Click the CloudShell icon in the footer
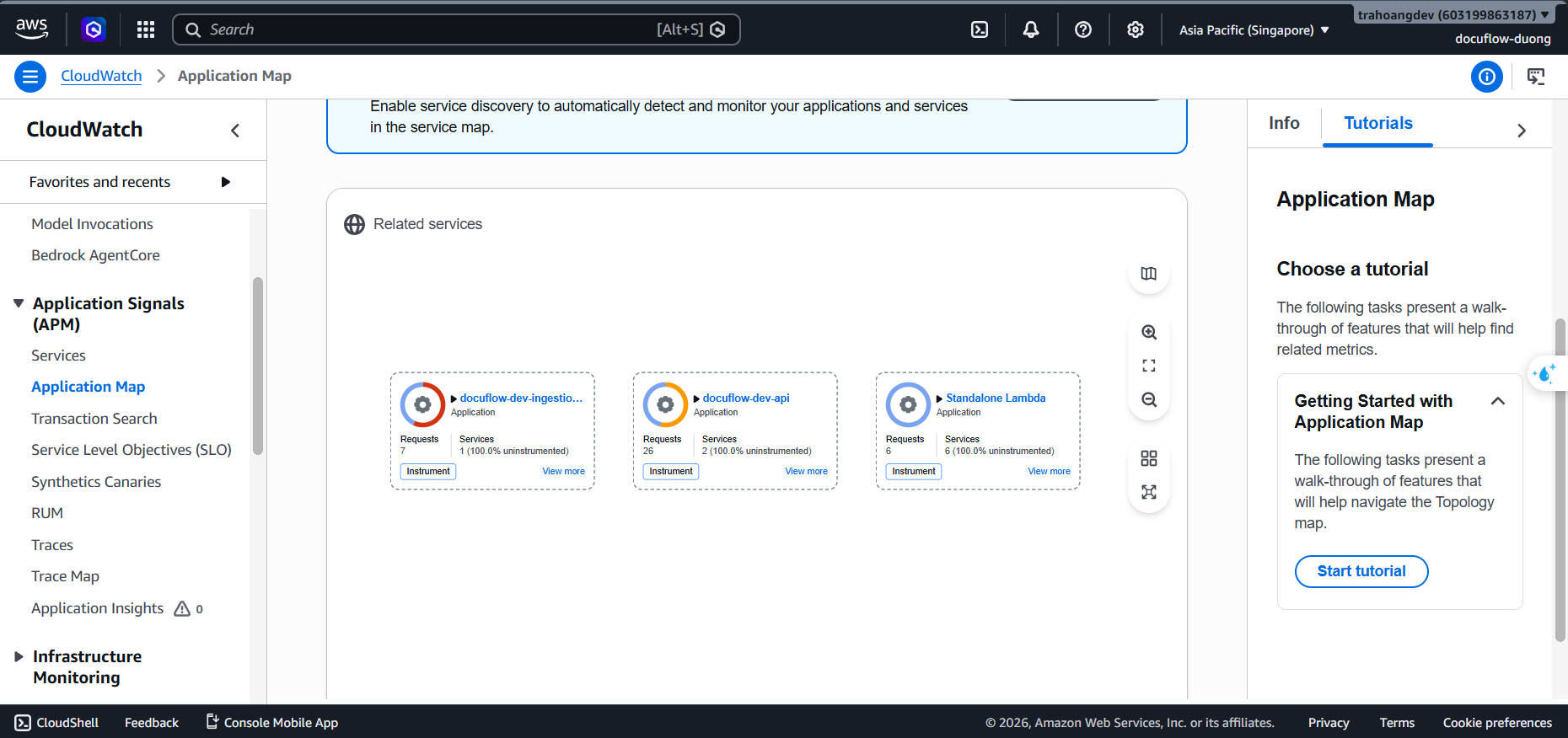1568x738 pixels. coord(23,723)
